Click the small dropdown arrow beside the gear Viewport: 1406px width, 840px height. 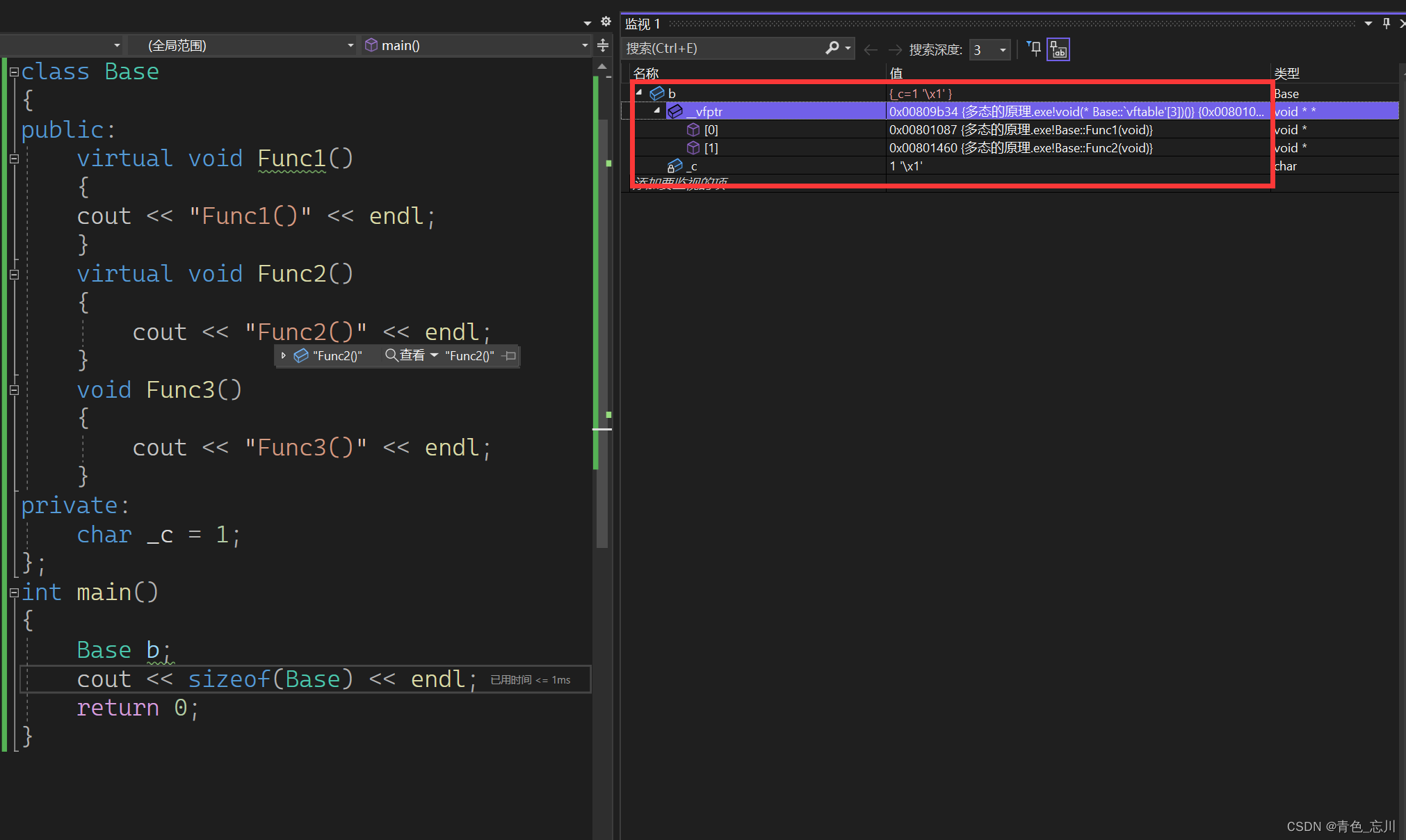587,23
